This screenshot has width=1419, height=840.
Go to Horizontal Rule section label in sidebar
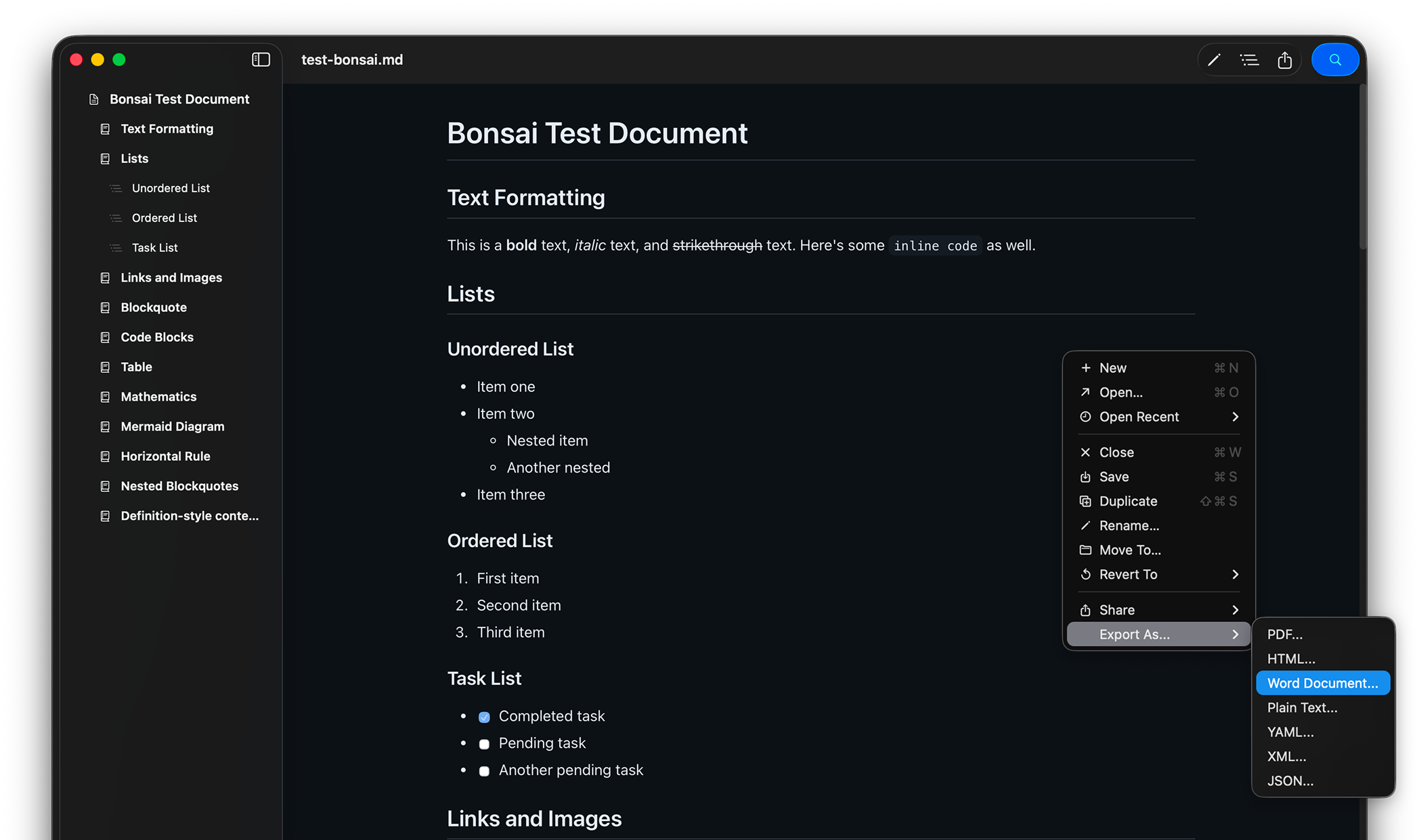point(165,456)
